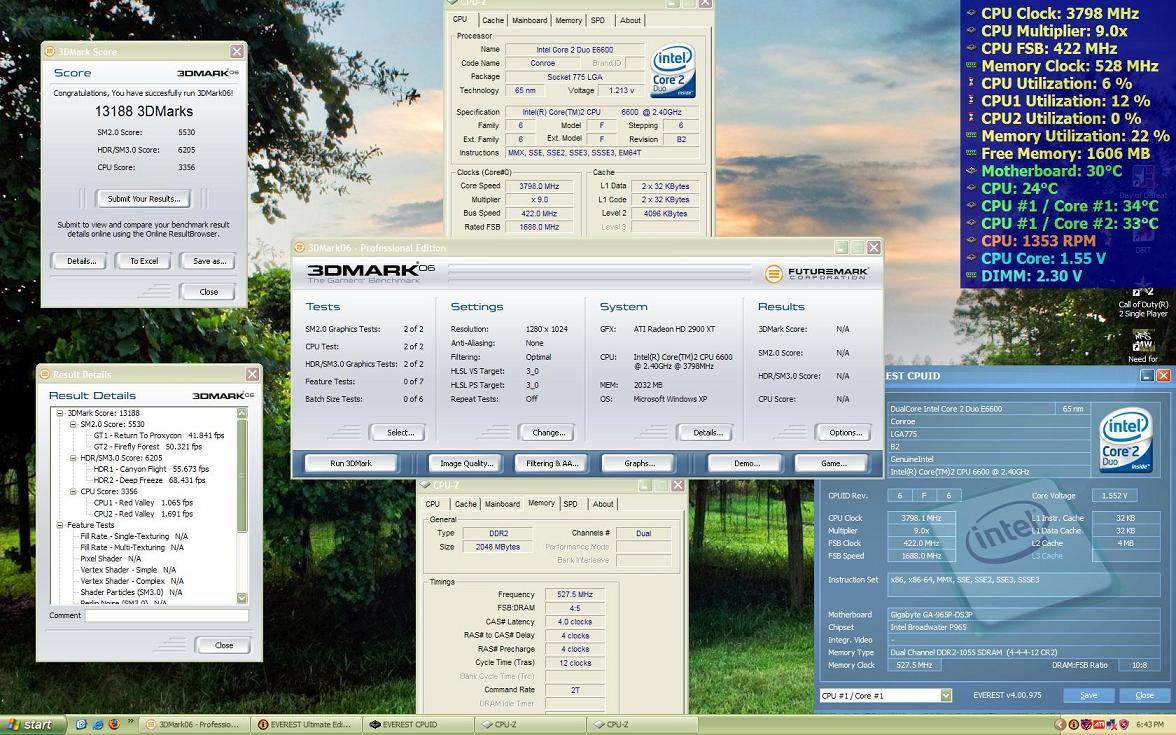This screenshot has height=735, width=1176.
Task: Switch to 3DMark06 Professional taskbar button
Action: point(193,724)
